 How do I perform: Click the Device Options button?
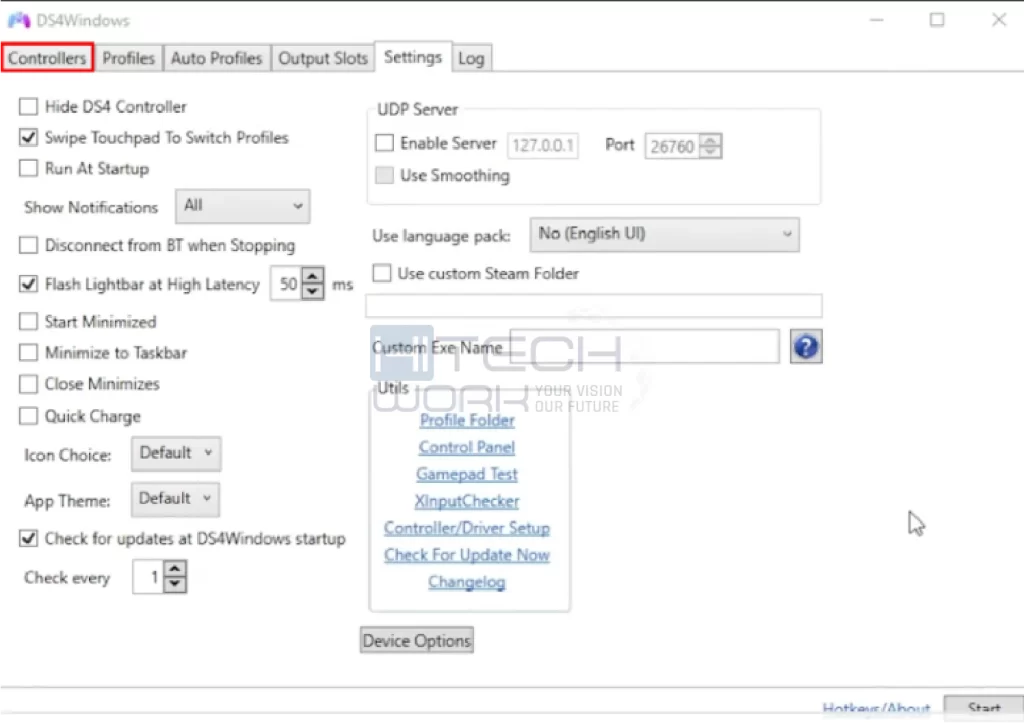coord(417,640)
